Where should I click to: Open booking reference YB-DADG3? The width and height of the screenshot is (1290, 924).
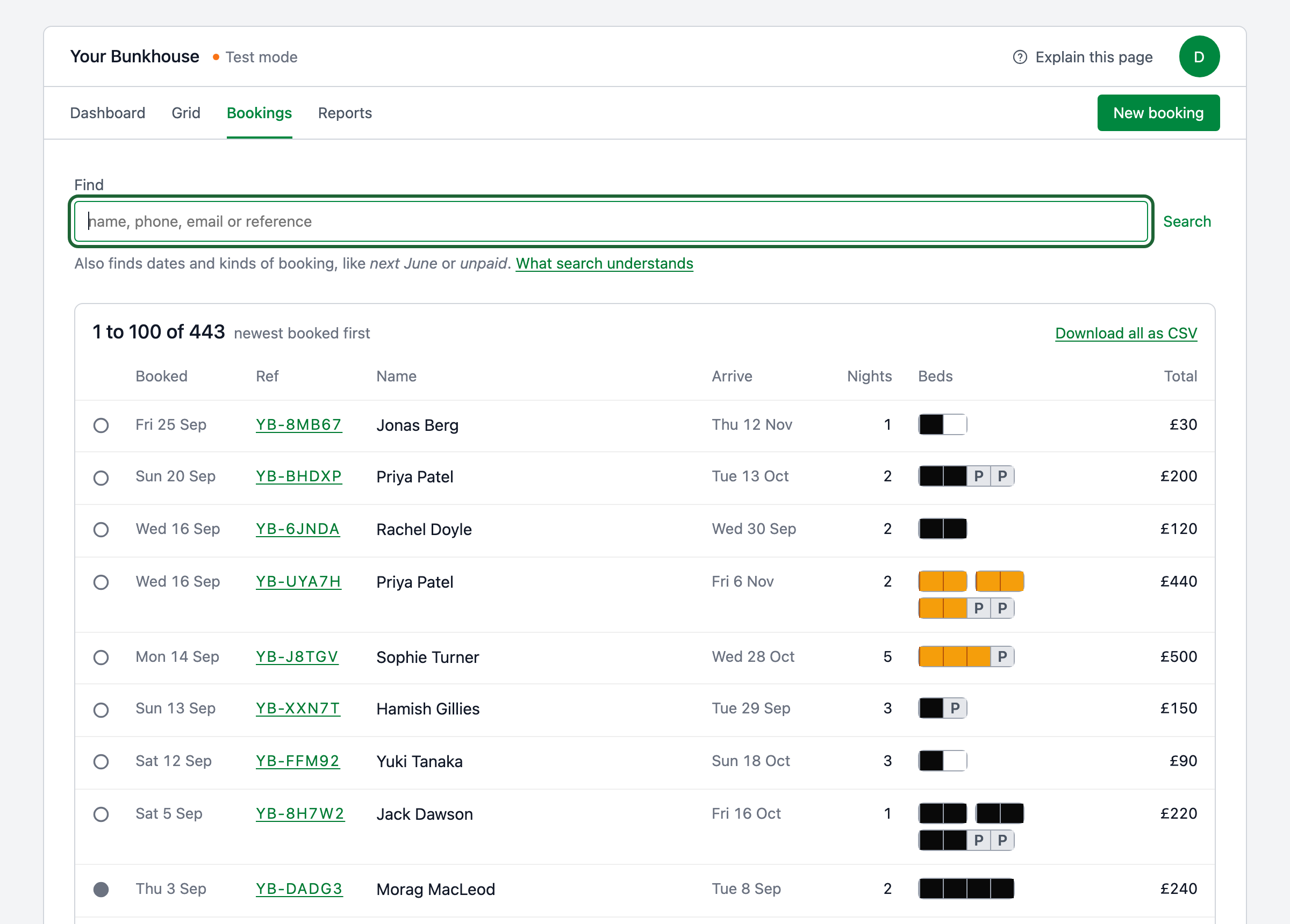pos(299,889)
